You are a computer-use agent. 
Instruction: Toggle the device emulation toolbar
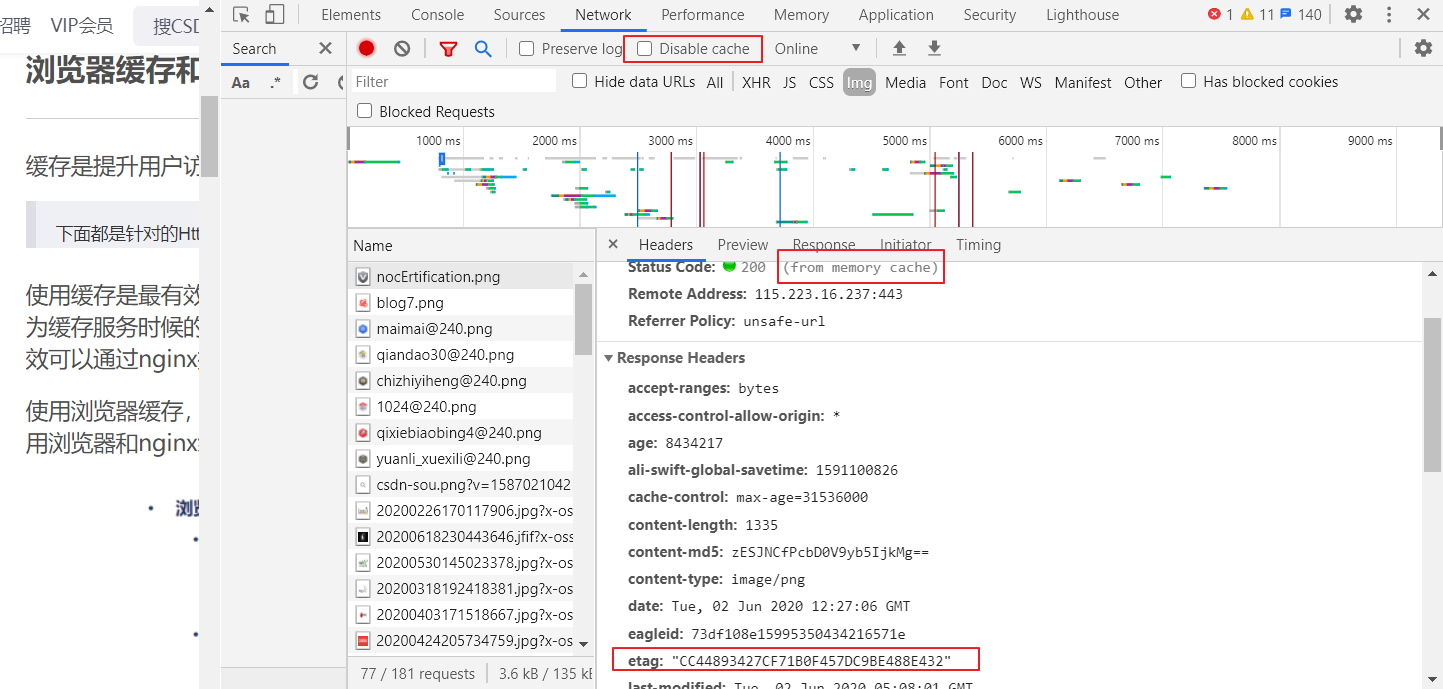[273, 14]
